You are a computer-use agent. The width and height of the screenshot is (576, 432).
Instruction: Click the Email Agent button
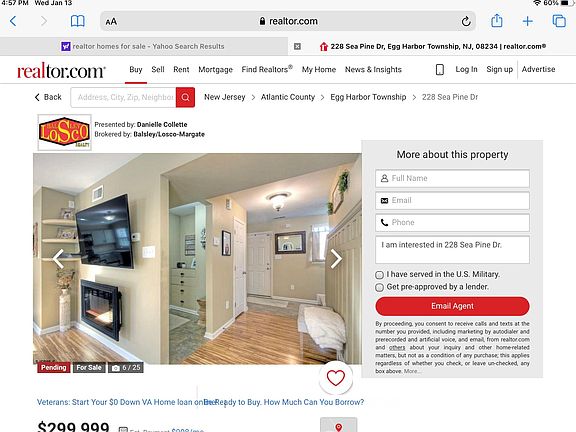(452, 306)
